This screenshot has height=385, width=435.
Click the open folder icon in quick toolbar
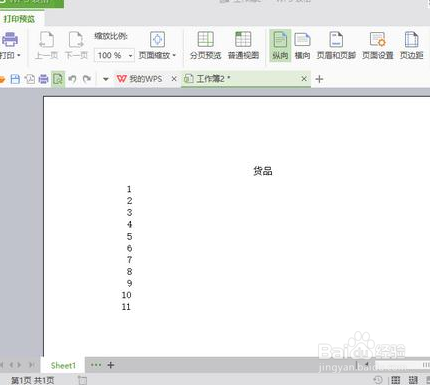pos(2,79)
